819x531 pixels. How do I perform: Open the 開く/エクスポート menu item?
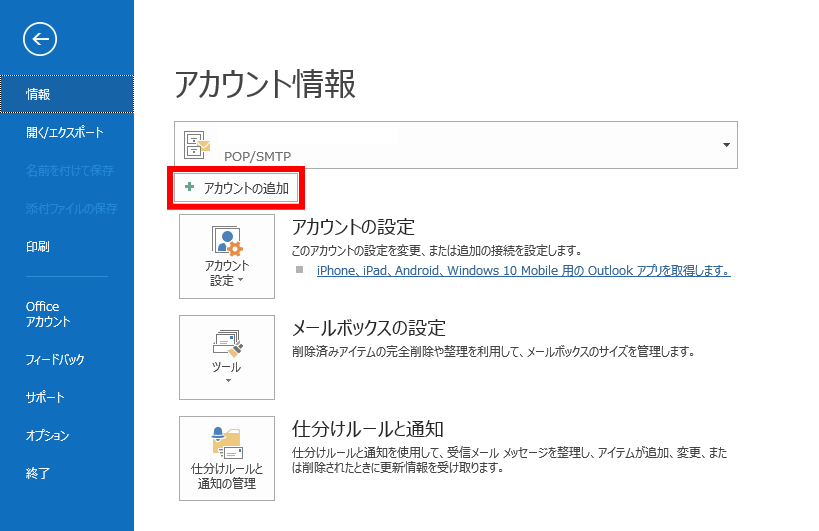[x=67, y=133]
